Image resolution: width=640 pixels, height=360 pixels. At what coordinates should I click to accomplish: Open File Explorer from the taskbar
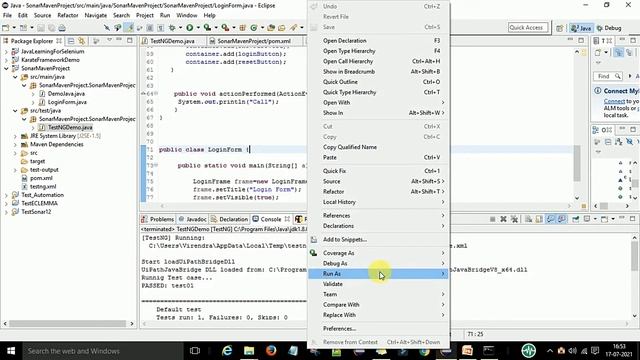[249, 351]
